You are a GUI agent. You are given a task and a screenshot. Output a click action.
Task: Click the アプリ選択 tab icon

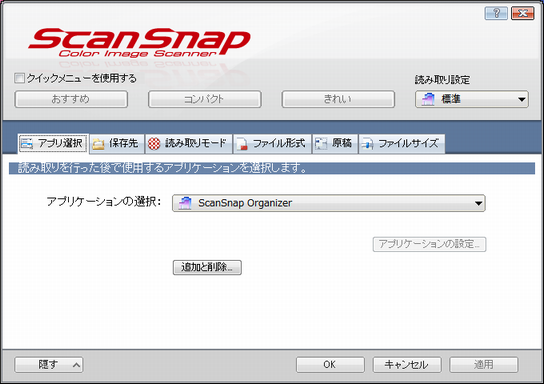point(27,143)
